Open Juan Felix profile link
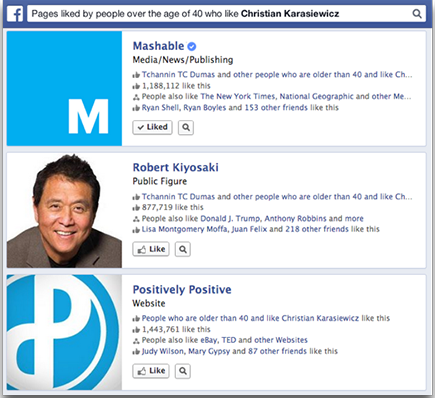 249,229
